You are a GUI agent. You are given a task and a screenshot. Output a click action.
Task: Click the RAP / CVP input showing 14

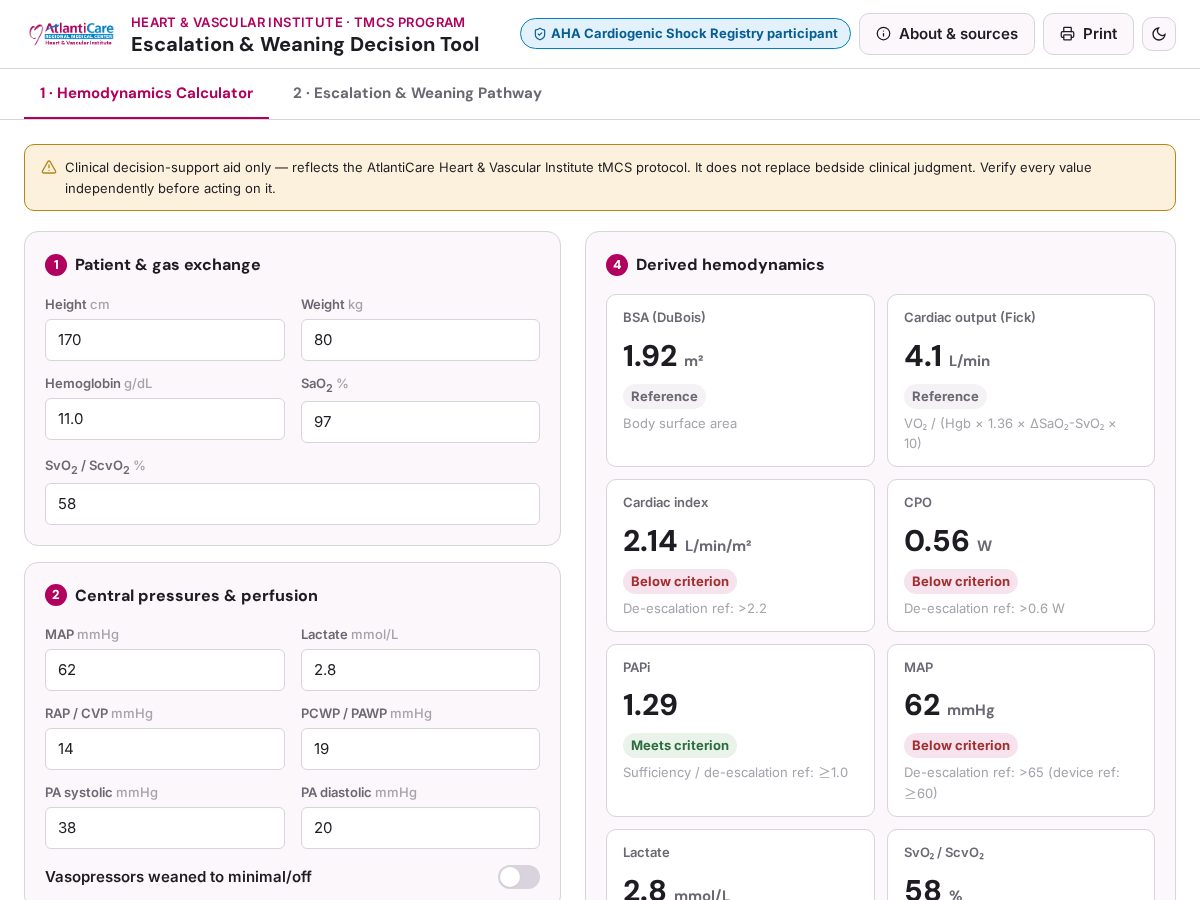coord(165,749)
